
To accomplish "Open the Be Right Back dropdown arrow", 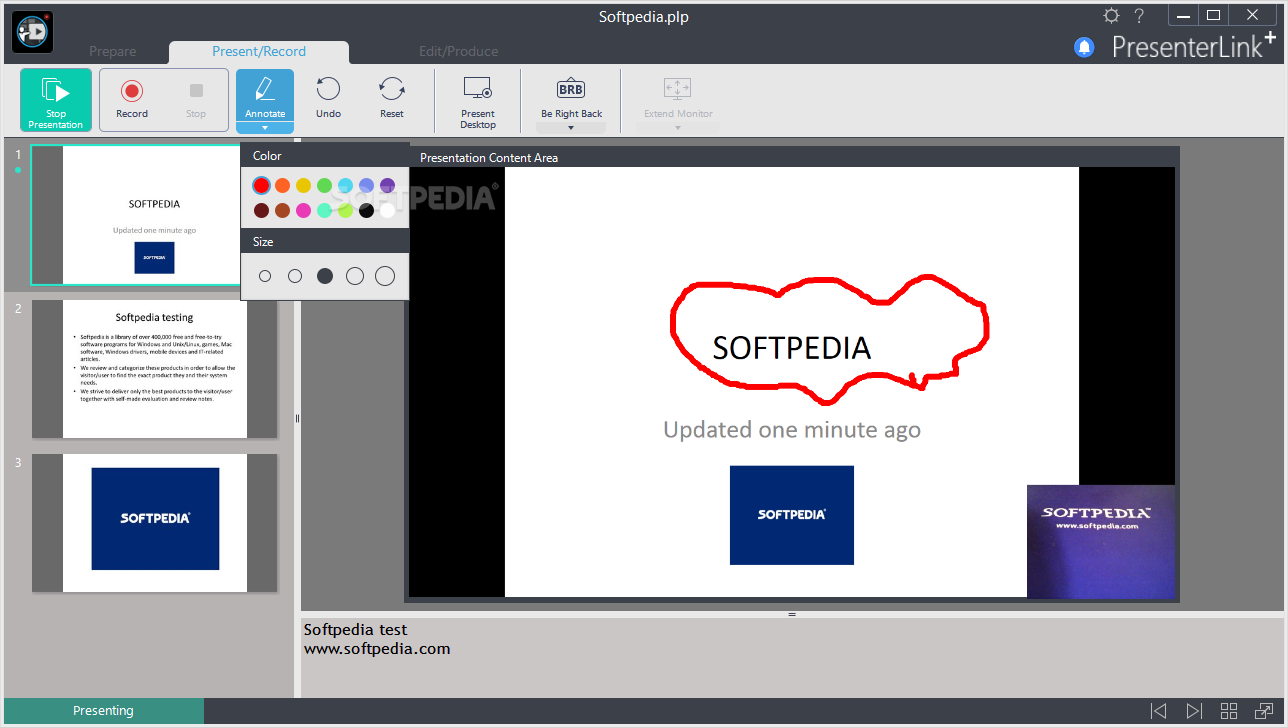I will [x=571, y=128].
